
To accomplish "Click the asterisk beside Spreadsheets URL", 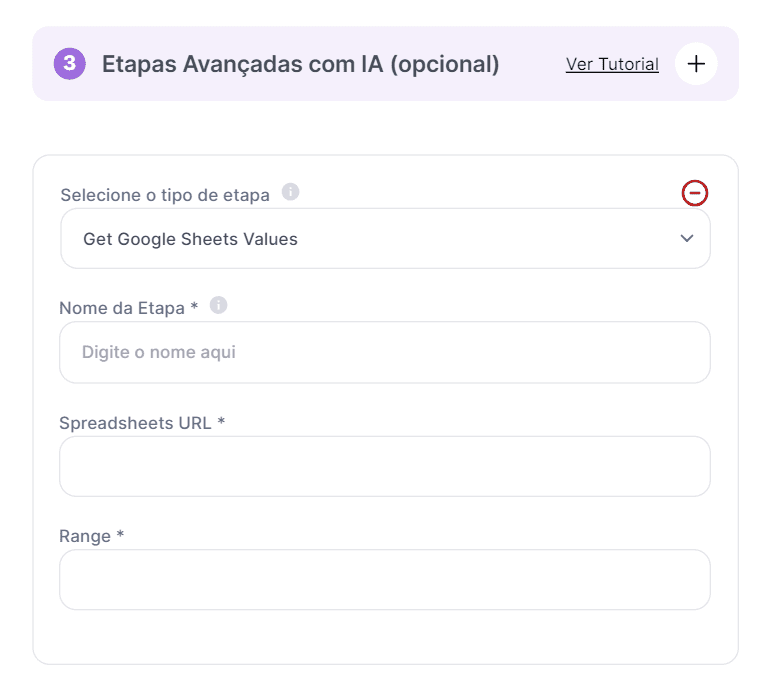I will pos(221,422).
